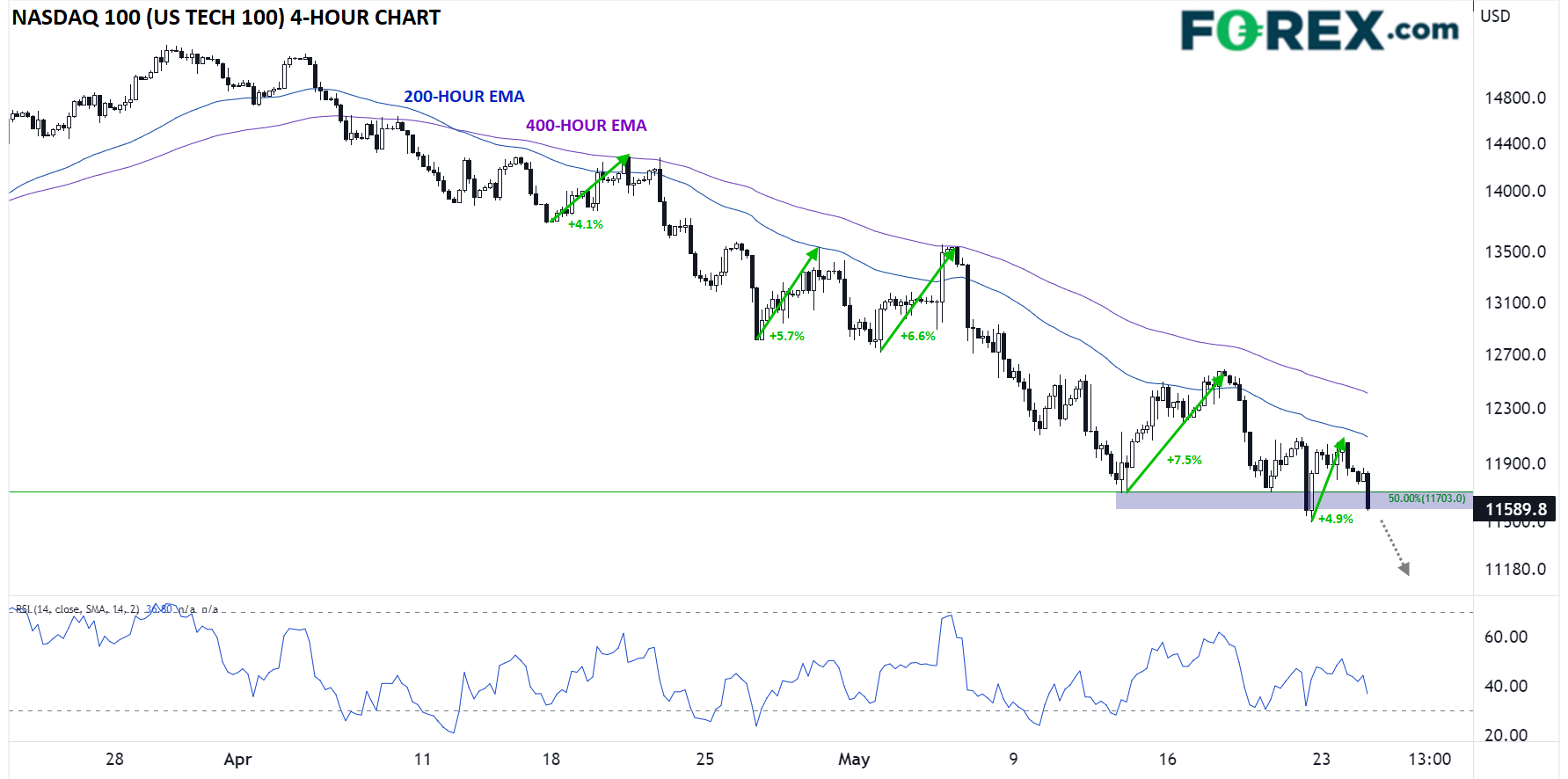
Task: Click the green arrow above +7.5%
Action: click(x=1174, y=432)
